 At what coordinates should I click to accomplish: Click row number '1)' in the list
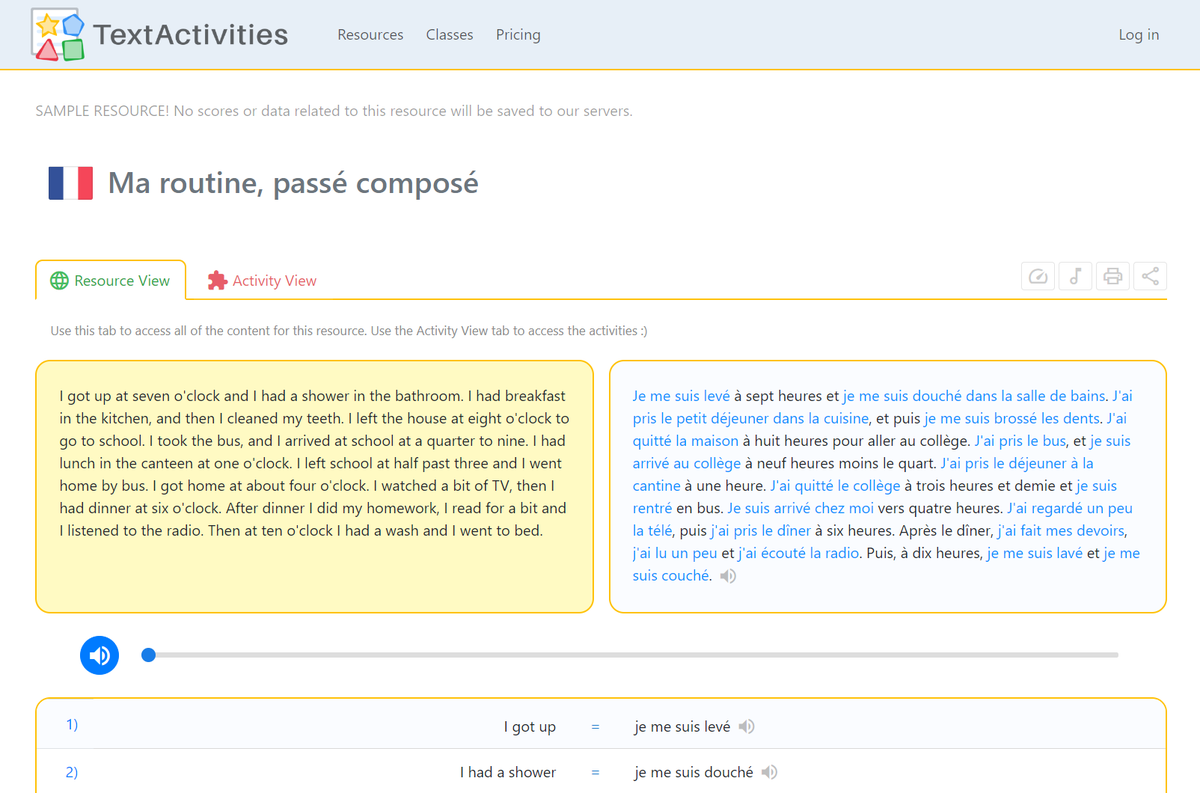72,725
